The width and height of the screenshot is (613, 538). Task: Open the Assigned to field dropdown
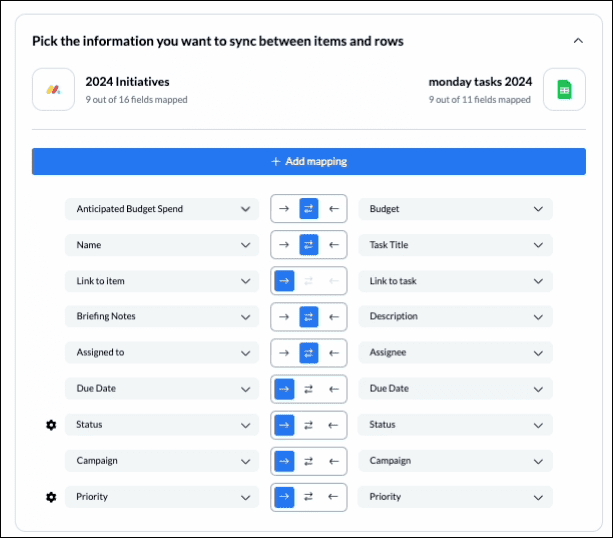tap(162, 353)
